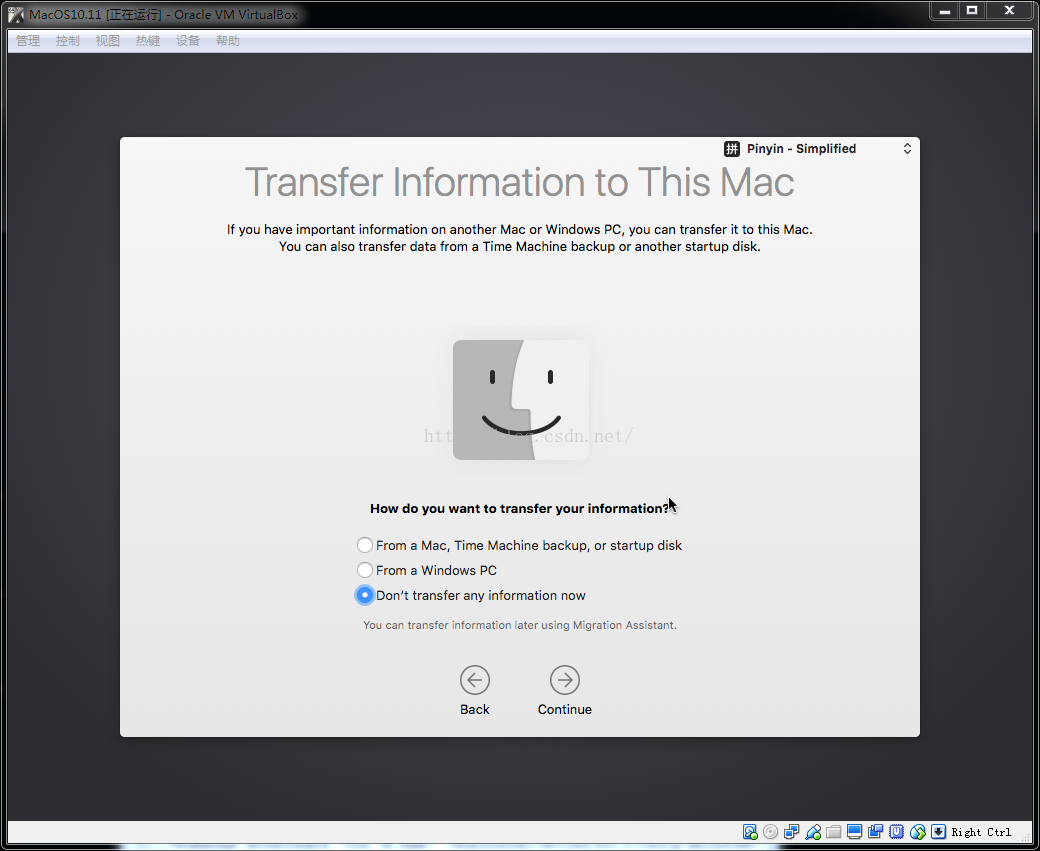1040x851 pixels.
Task: Click the Finder face image
Action: (x=521, y=400)
